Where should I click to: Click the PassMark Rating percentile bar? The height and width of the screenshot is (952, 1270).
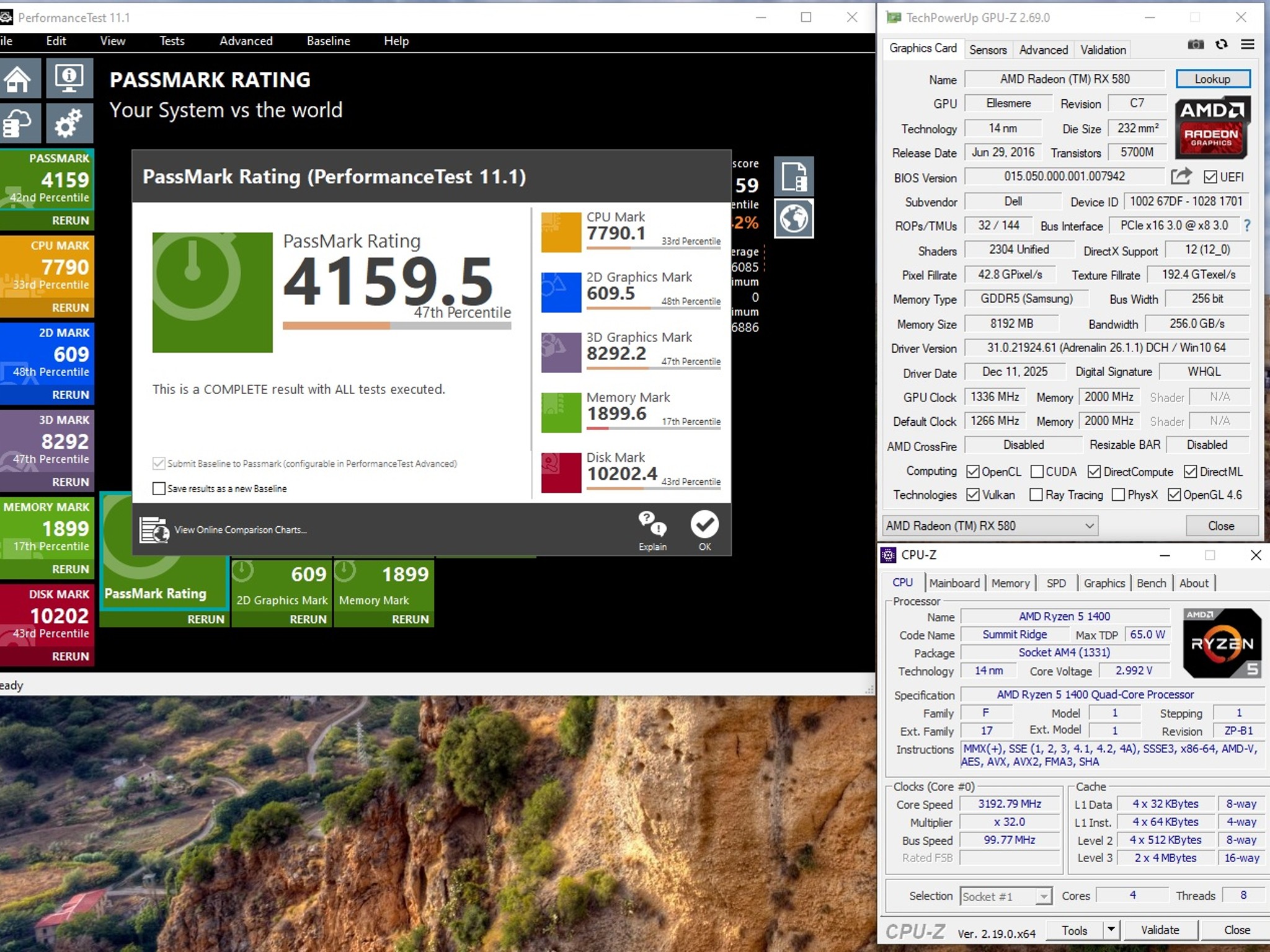(x=397, y=325)
